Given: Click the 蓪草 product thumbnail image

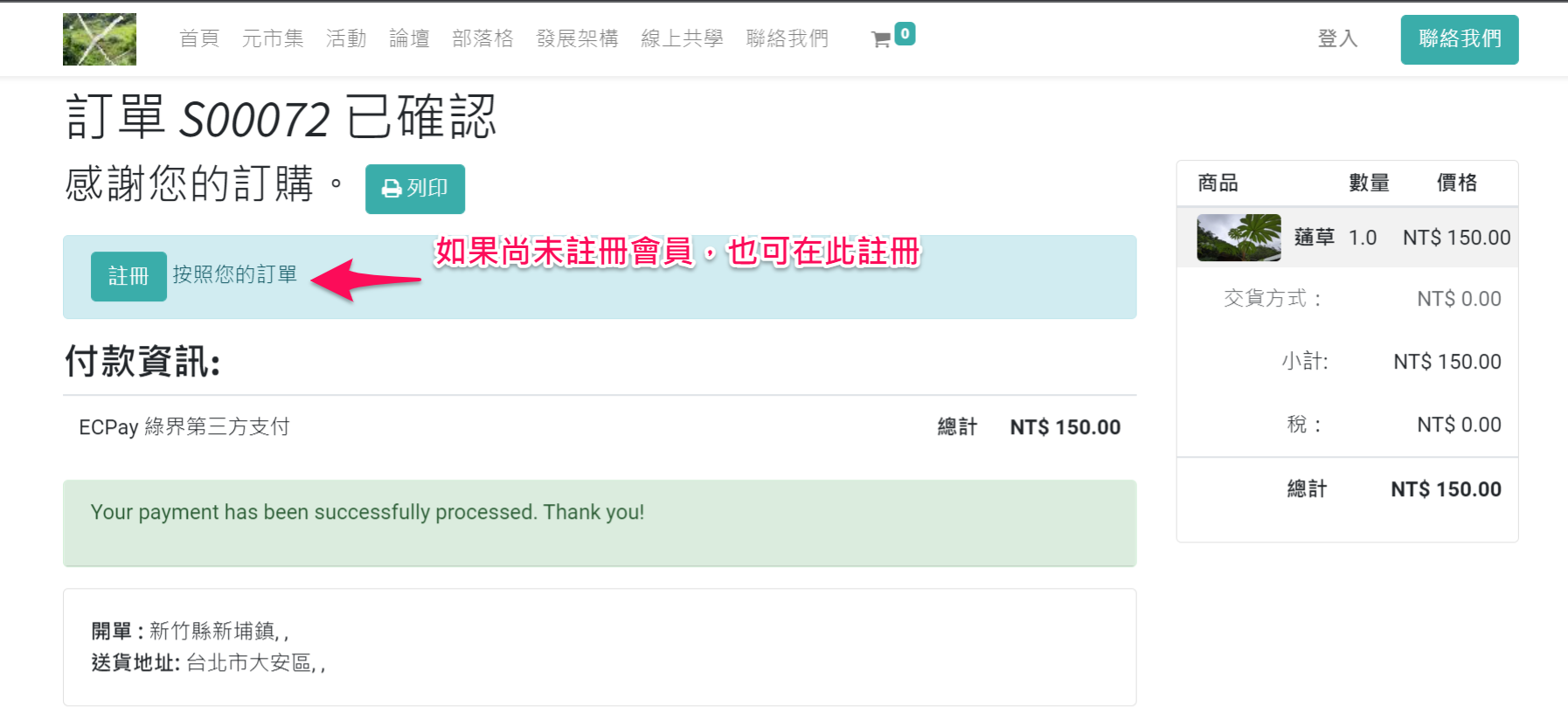Looking at the screenshot, I should [1238, 238].
